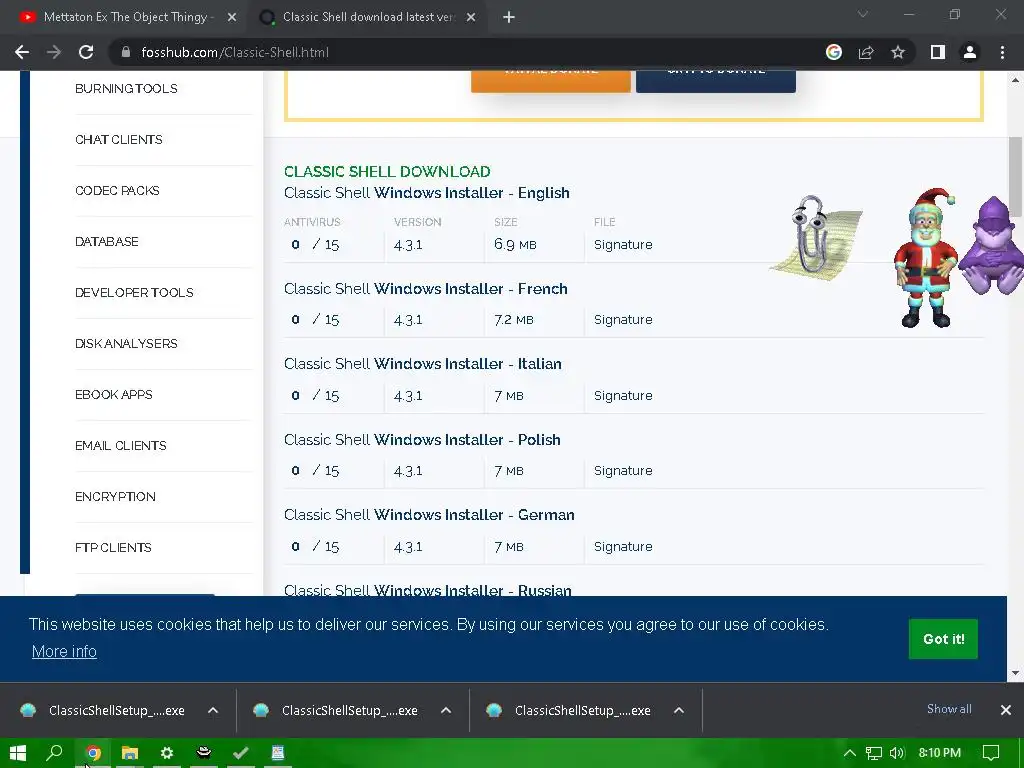Download Classic Shell Windows Installer - Polish
Viewport: 1024px width, 768px height.
coord(423,440)
